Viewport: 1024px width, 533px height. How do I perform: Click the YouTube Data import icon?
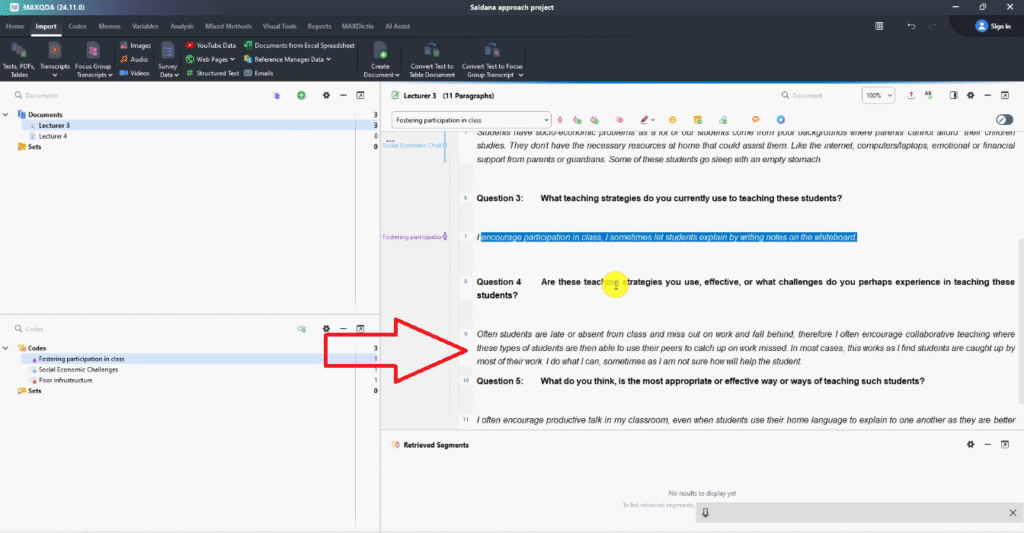click(x=189, y=45)
